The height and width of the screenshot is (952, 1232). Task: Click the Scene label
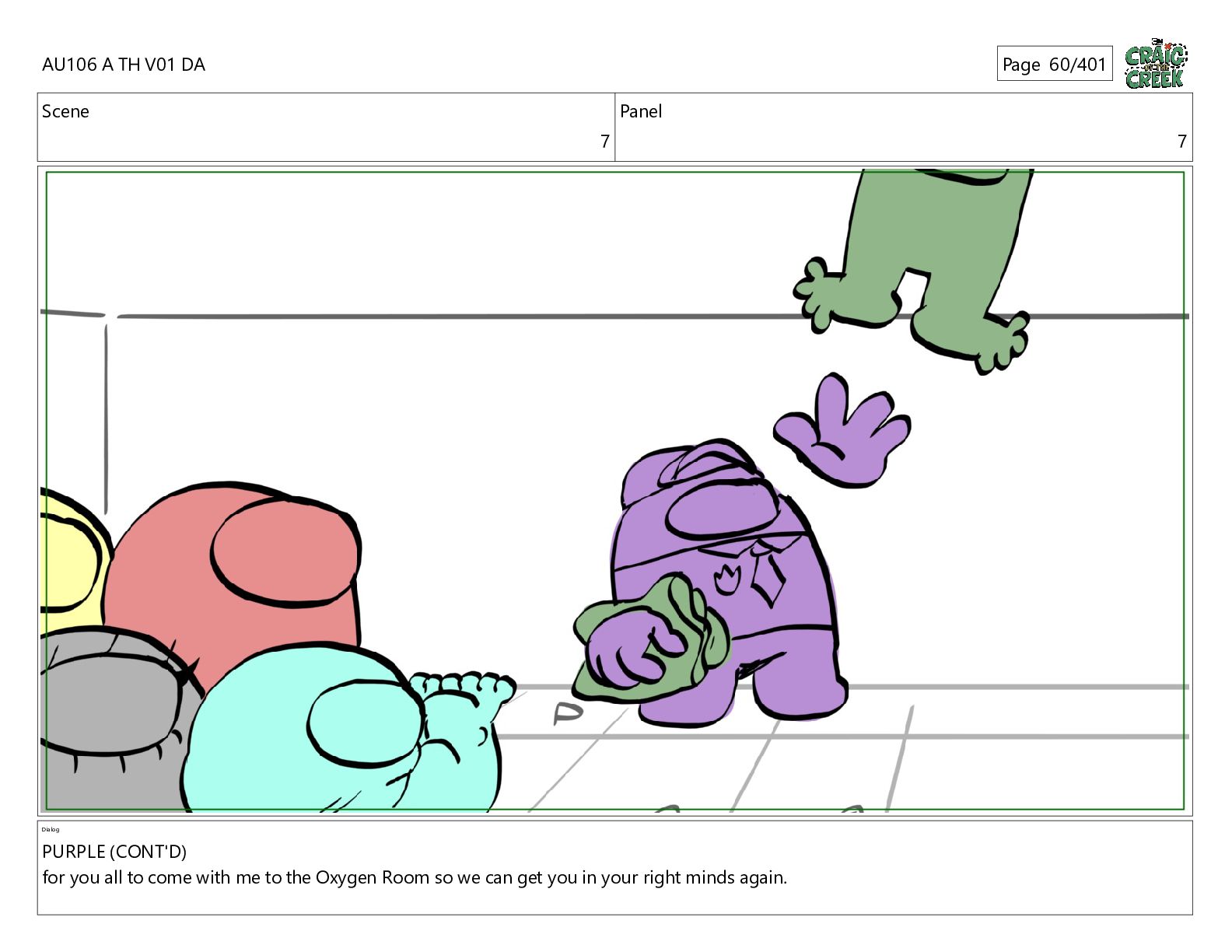65,111
